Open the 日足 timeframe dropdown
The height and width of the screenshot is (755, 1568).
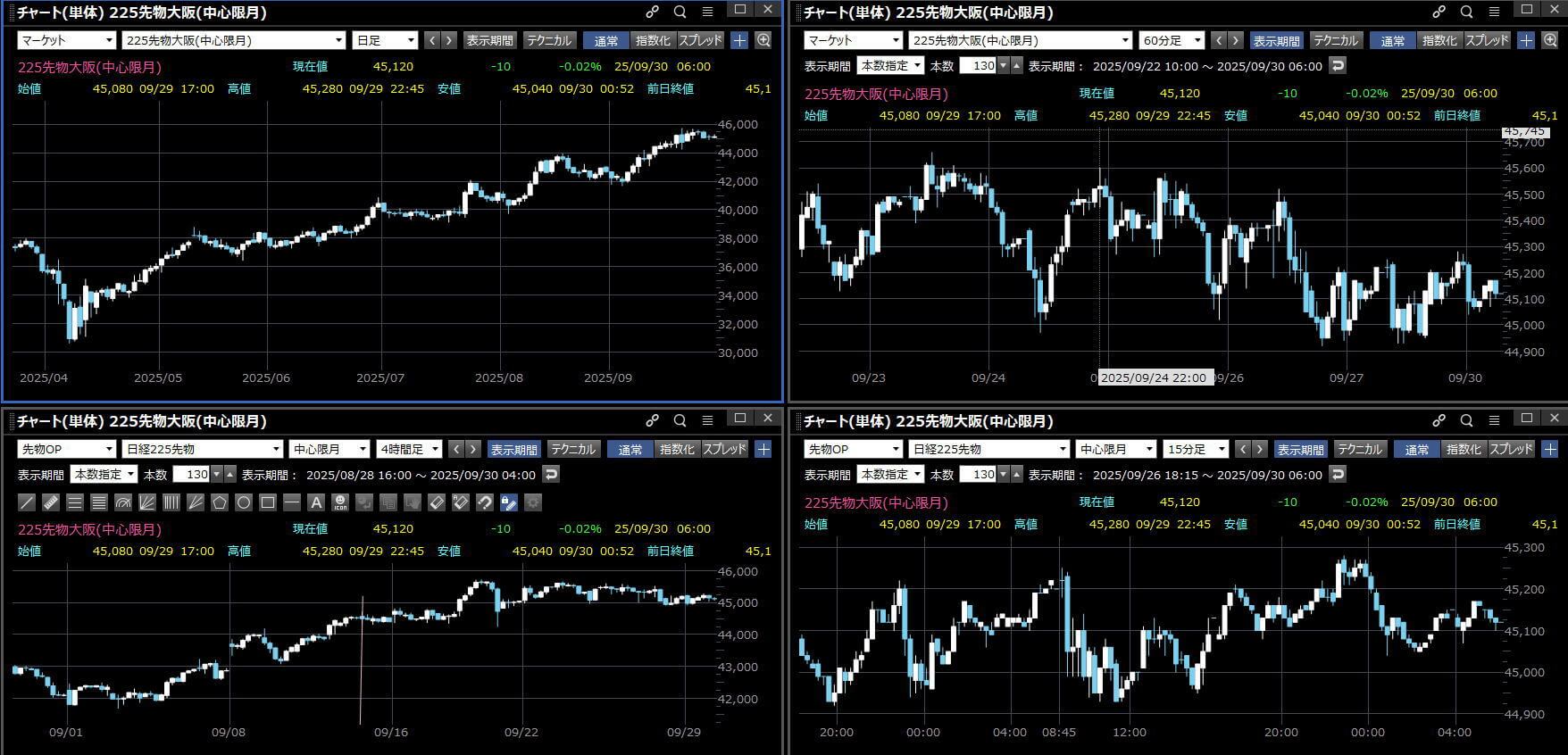coord(385,40)
